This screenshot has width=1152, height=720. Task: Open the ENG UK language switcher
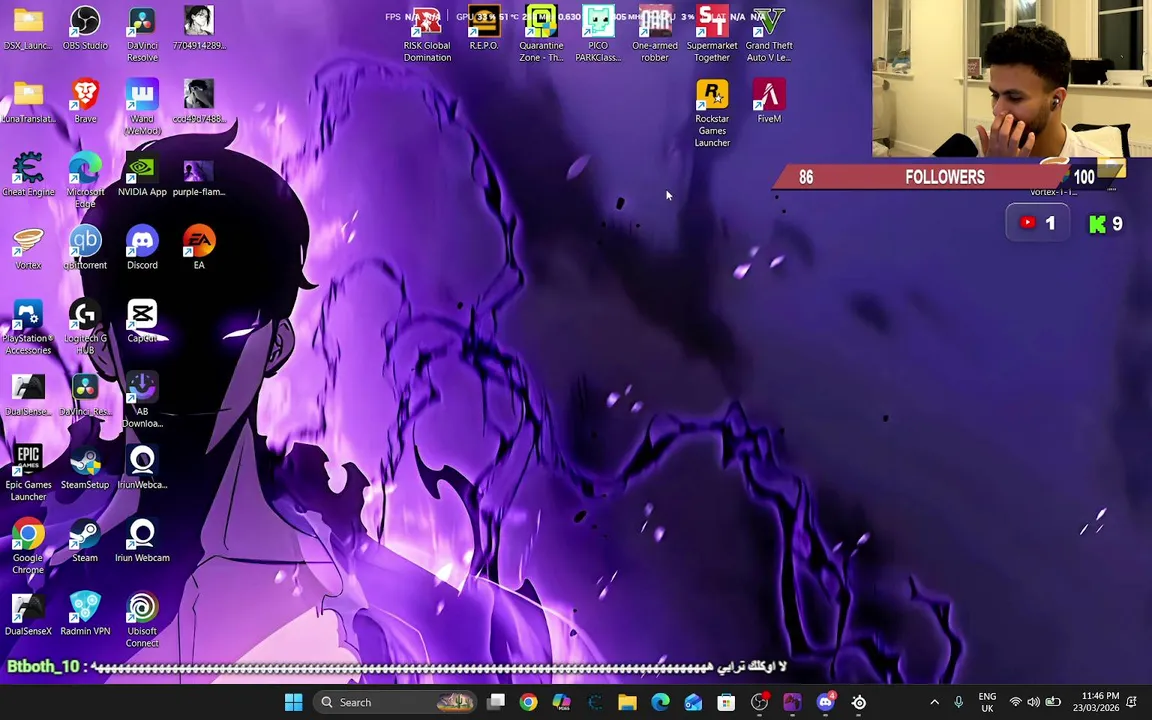click(987, 702)
